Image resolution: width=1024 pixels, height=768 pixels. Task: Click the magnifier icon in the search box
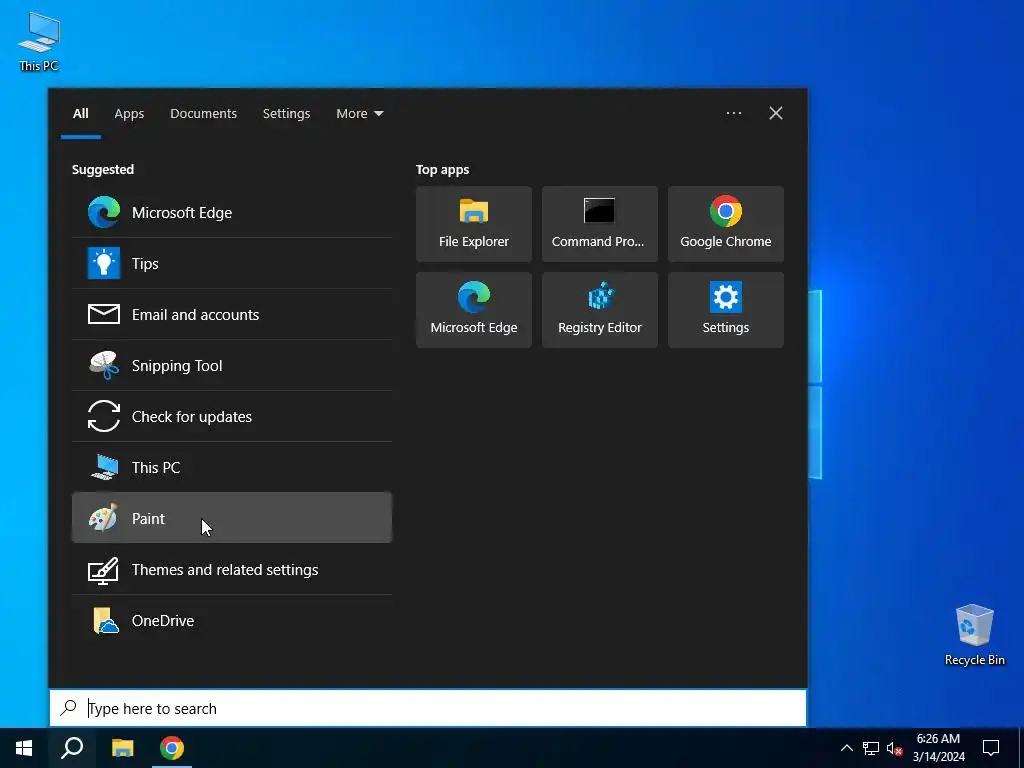(69, 707)
